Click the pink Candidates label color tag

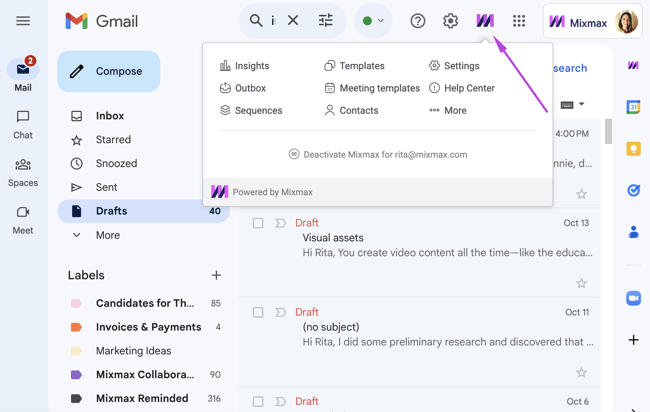(76, 303)
